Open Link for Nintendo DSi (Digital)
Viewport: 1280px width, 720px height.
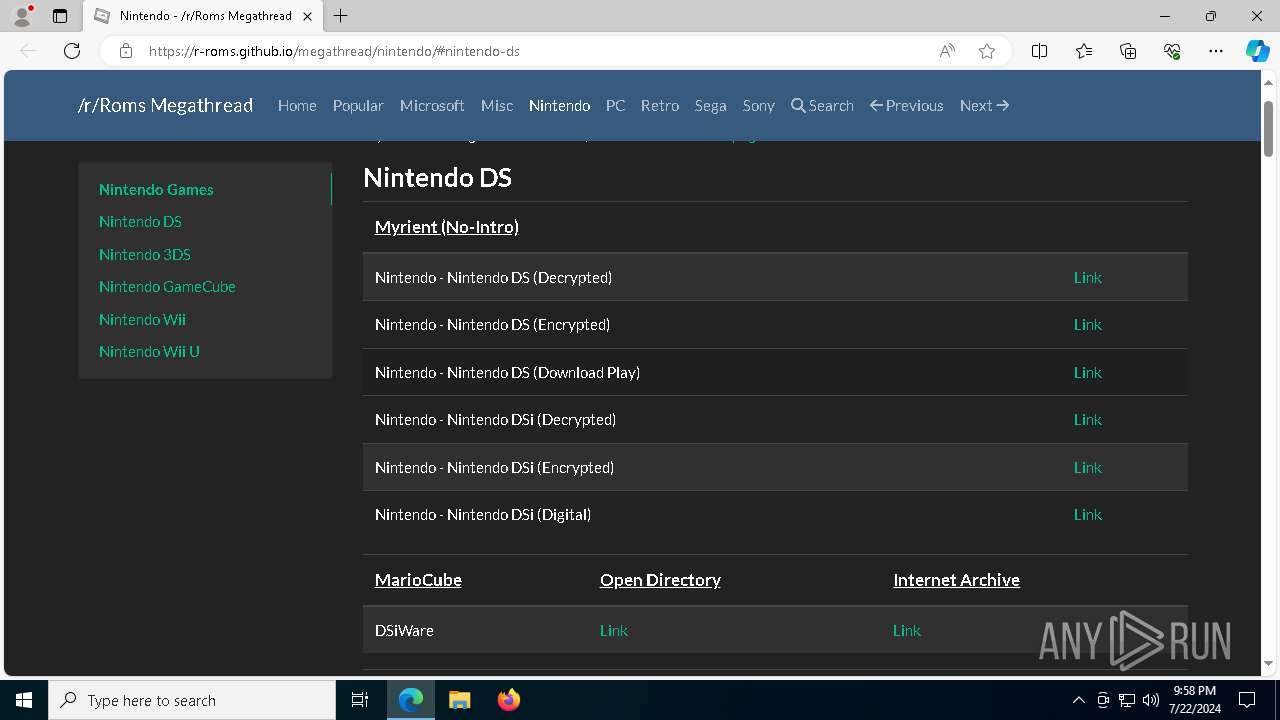coord(1087,514)
